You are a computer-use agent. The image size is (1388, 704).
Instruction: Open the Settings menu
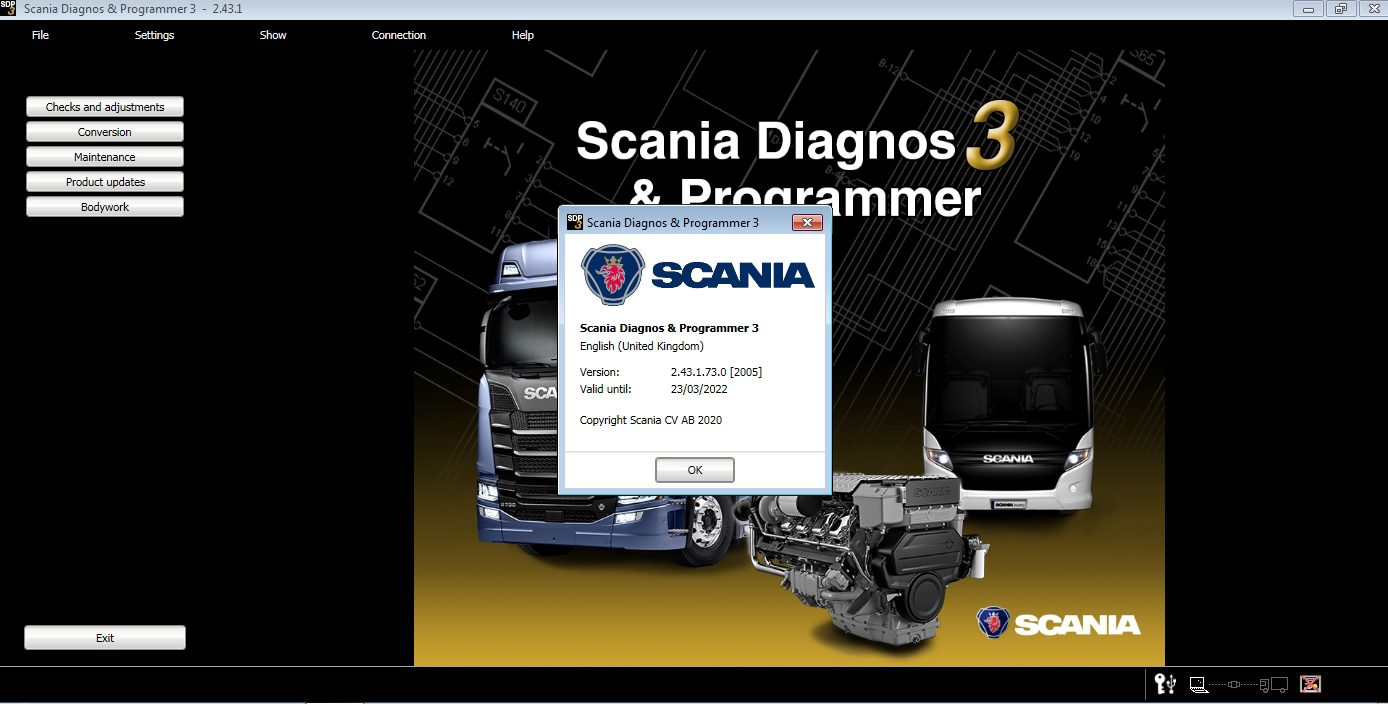tap(154, 35)
